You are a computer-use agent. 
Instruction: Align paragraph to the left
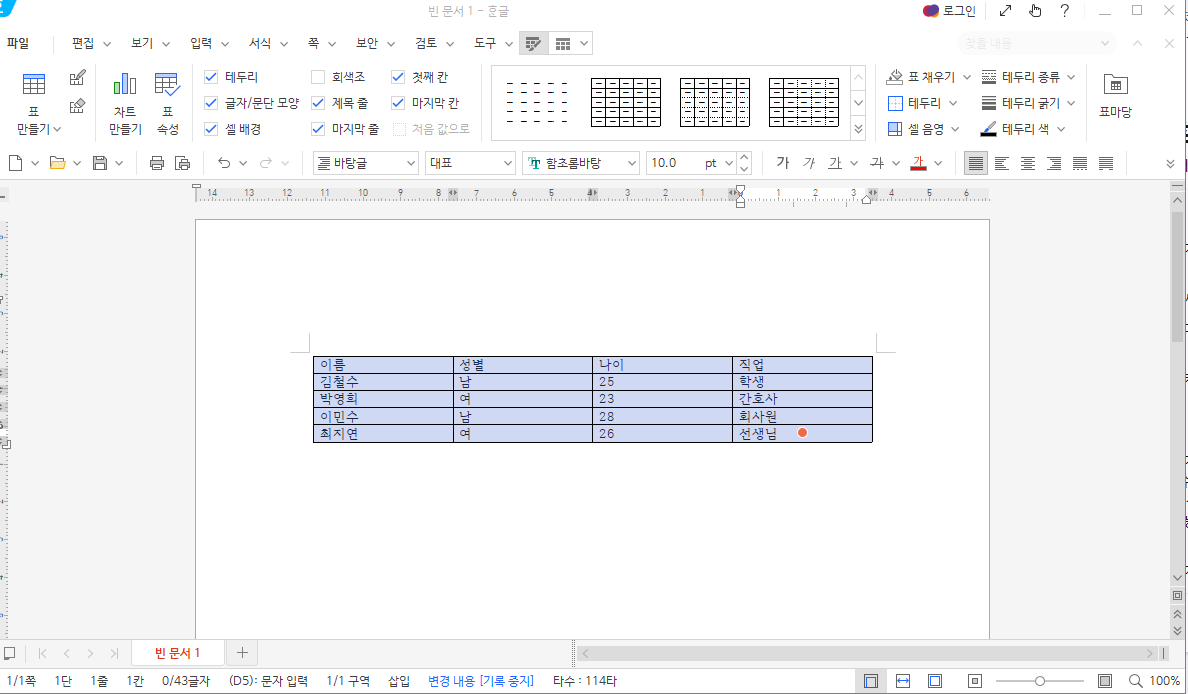tap(1002, 163)
